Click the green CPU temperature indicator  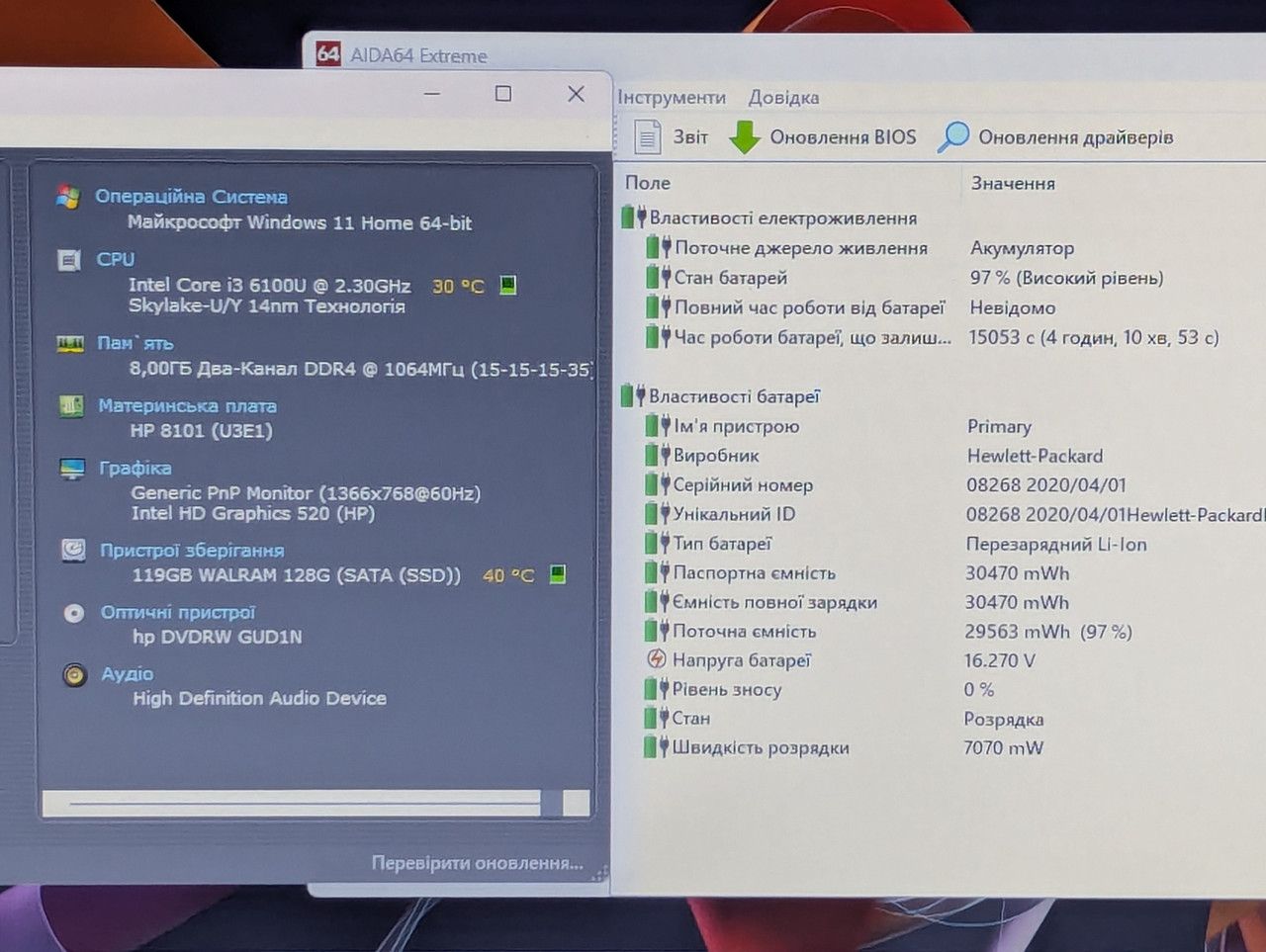coord(507,286)
